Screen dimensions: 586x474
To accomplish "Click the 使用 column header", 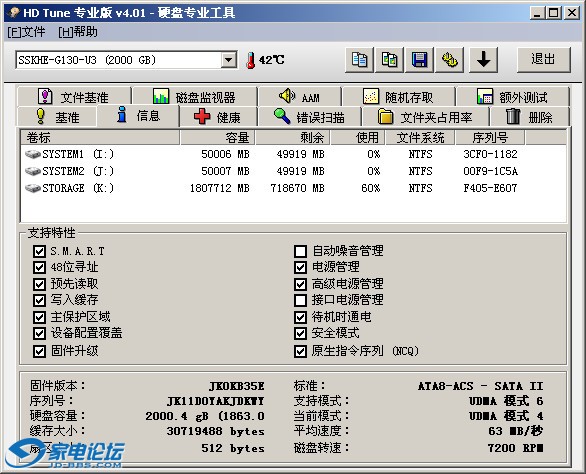I will pos(358,138).
